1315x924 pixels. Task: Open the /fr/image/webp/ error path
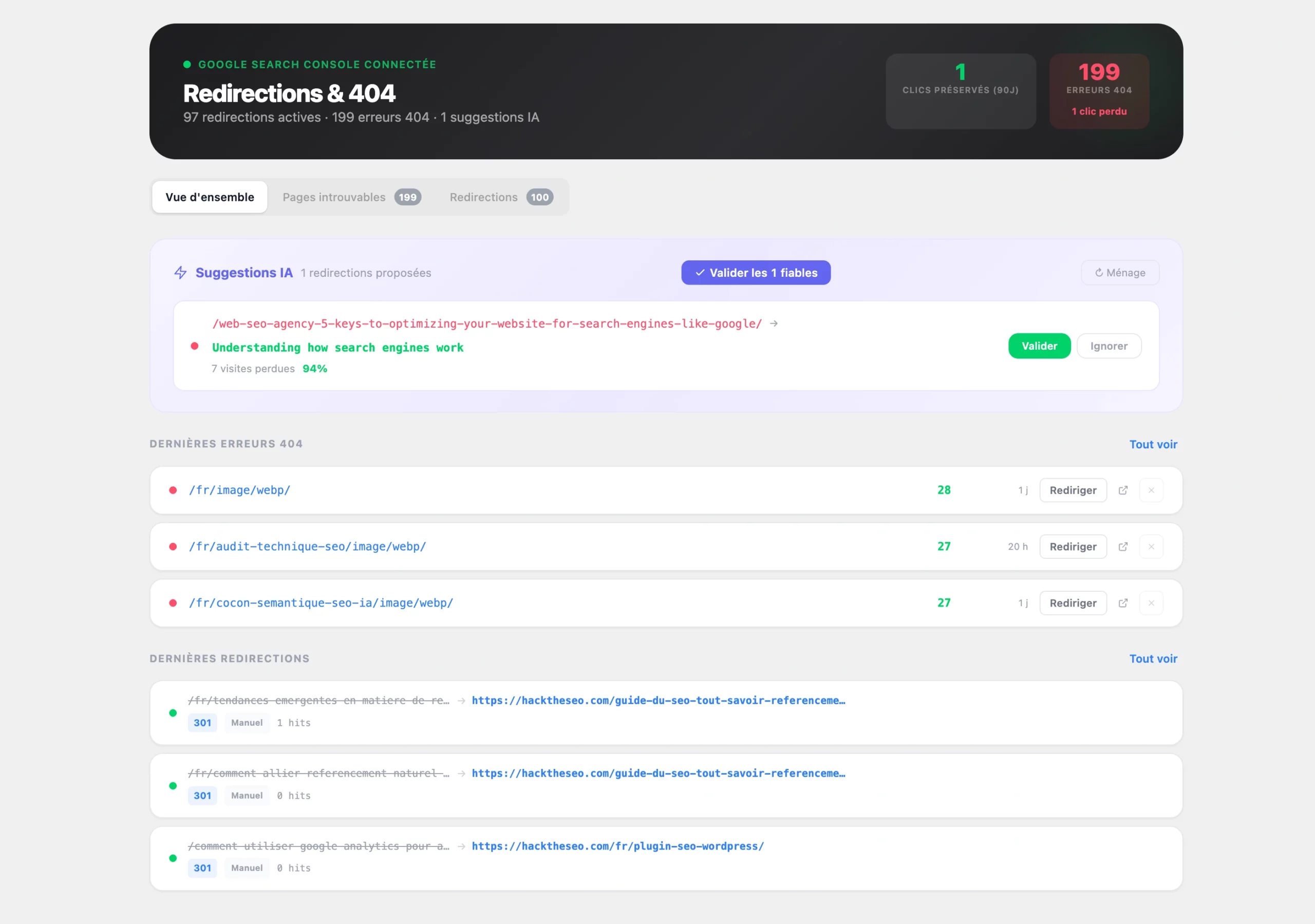click(239, 491)
